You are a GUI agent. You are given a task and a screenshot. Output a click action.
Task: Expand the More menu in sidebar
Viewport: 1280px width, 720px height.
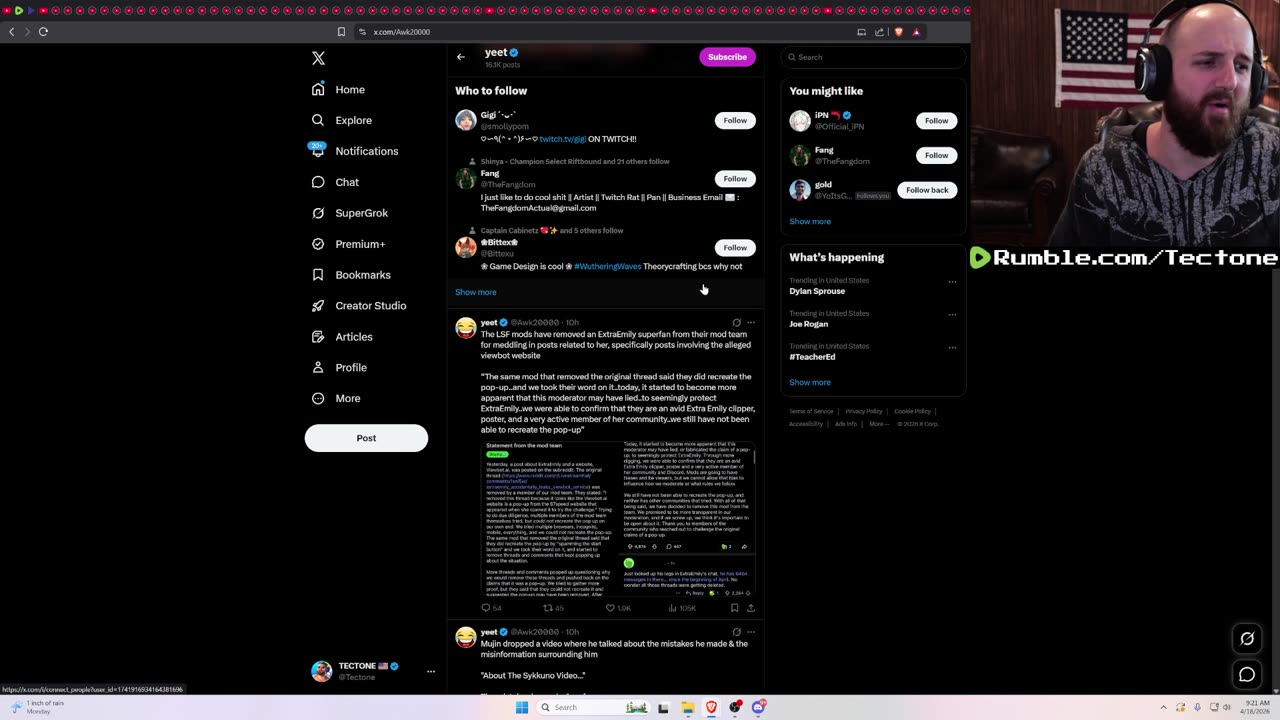tap(336, 398)
